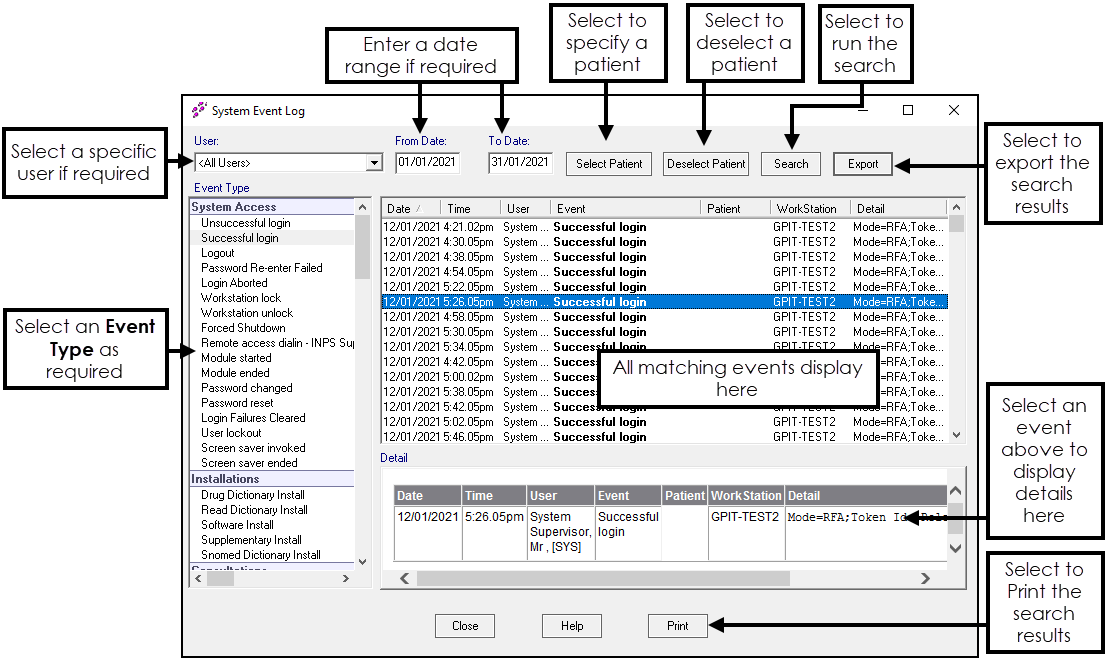Print the search results

(x=677, y=626)
